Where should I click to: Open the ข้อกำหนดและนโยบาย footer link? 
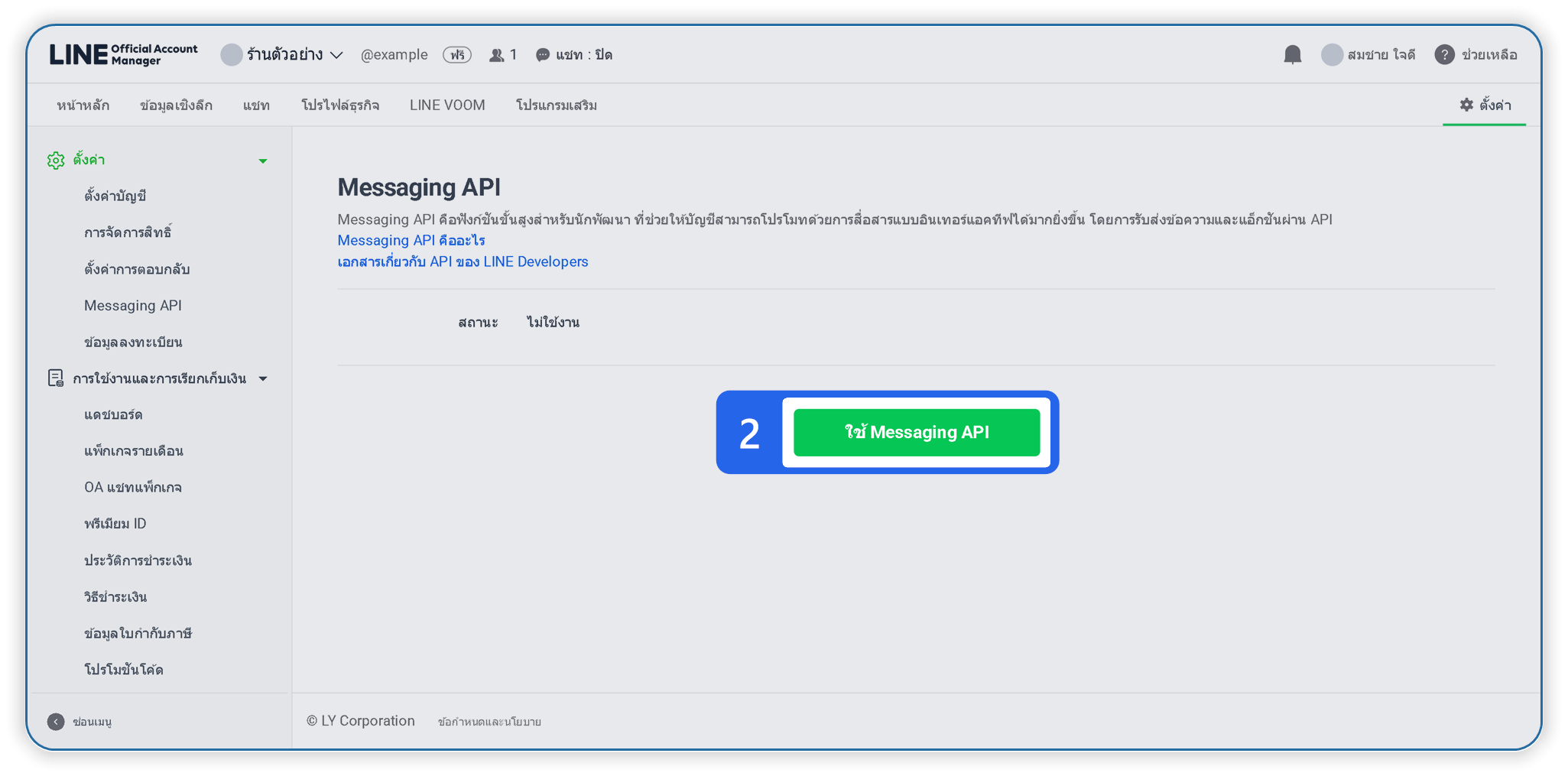(x=489, y=722)
